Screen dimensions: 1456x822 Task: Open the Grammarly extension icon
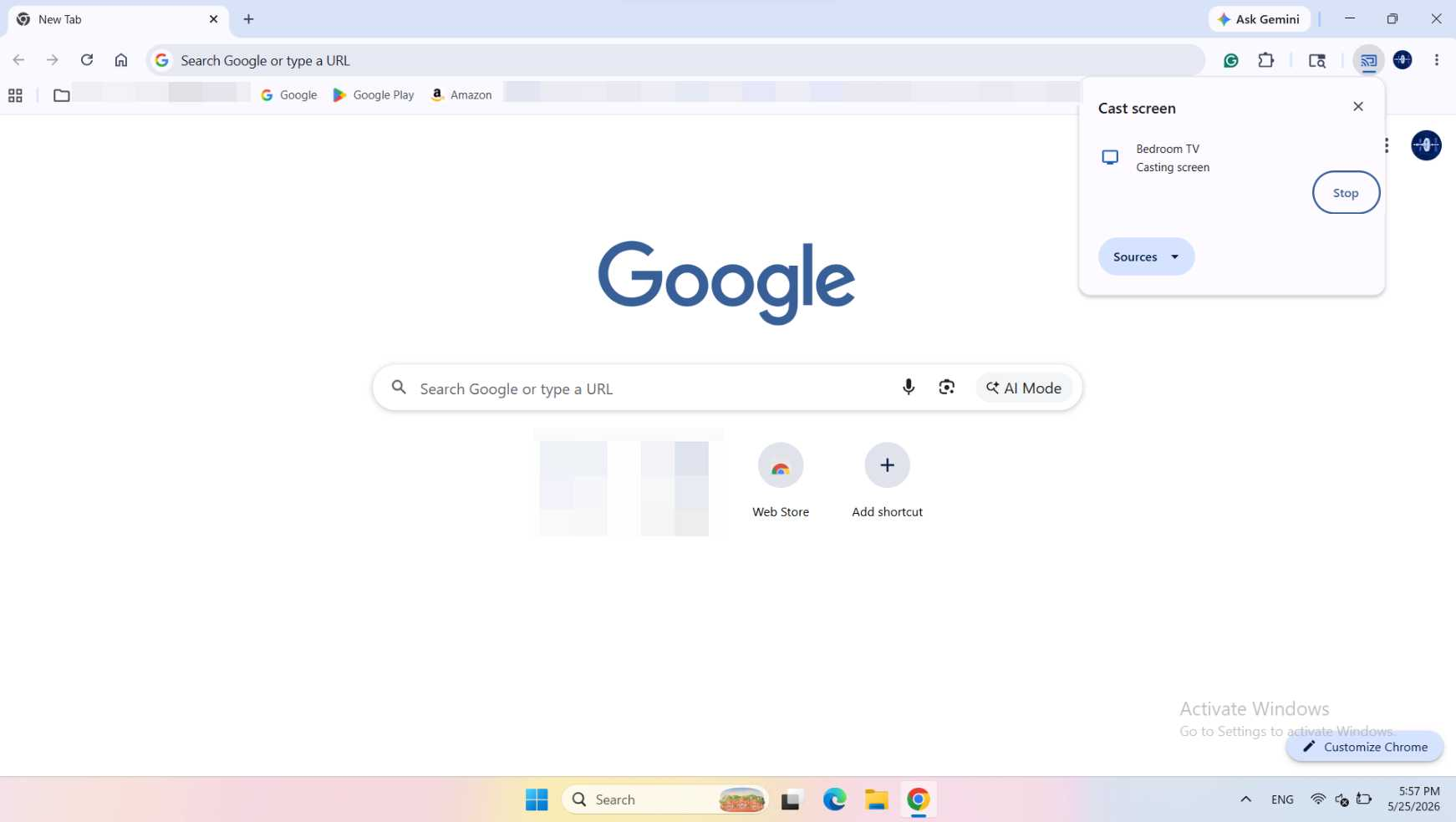(1231, 60)
